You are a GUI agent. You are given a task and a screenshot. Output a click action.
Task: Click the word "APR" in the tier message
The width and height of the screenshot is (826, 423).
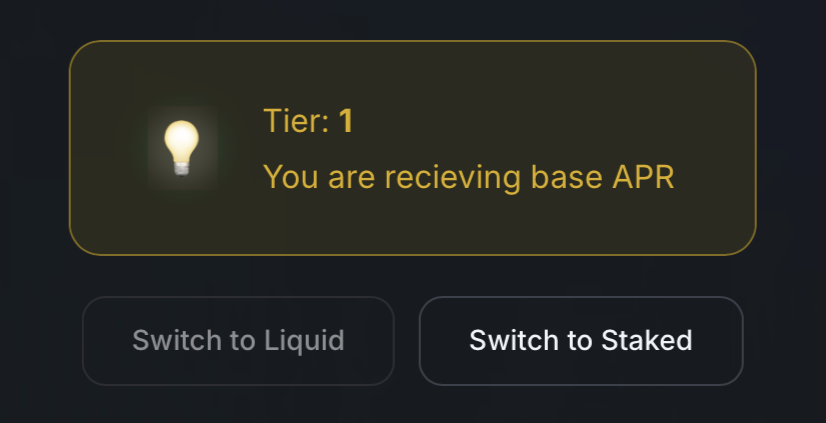click(x=641, y=177)
